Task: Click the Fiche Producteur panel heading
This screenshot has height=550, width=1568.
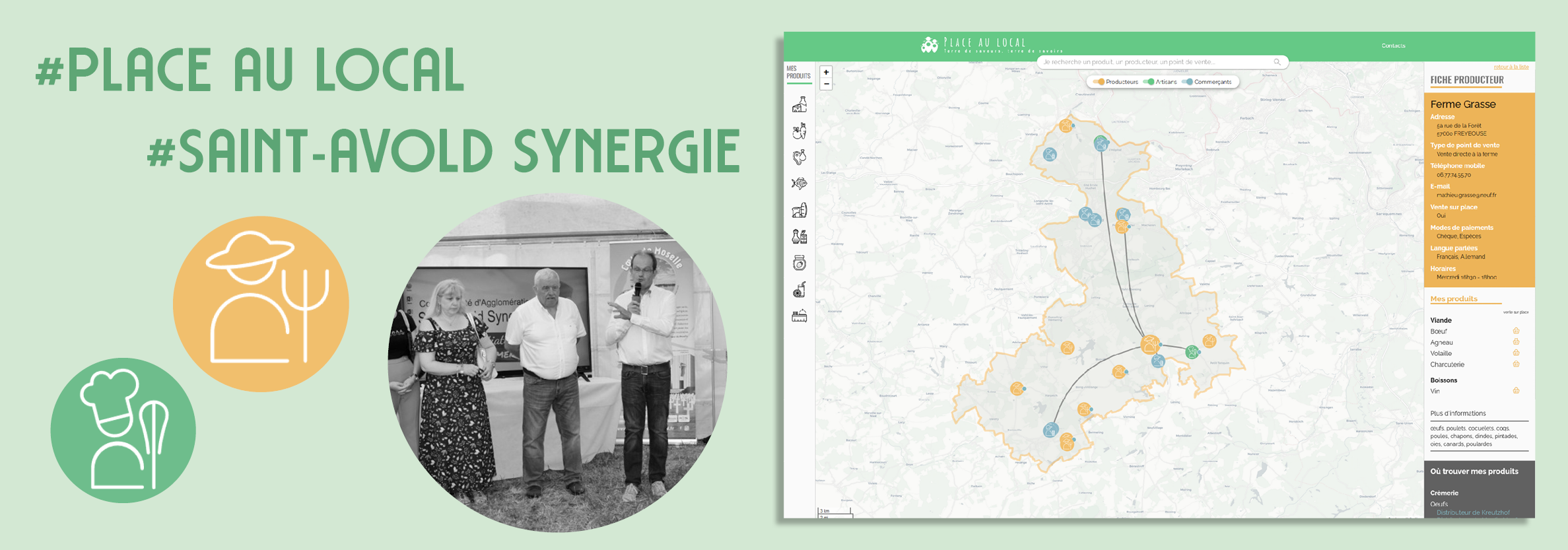Action: [x=1467, y=80]
